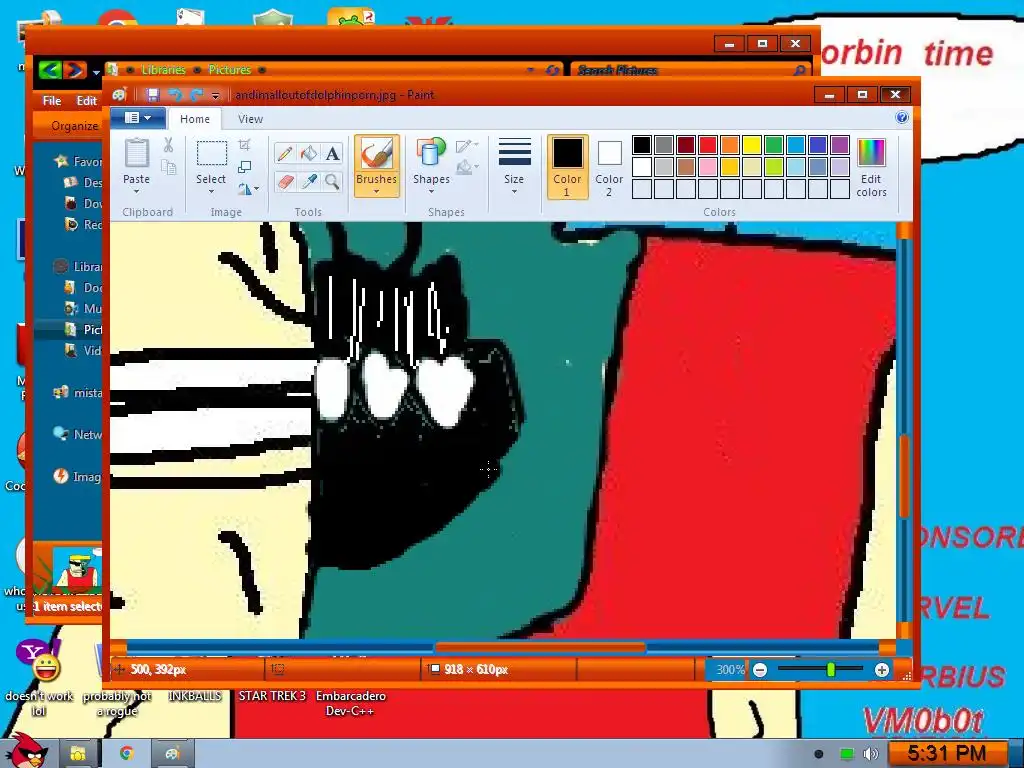The image size is (1024, 768).
Task: Open File menu in Explorer window
Action: tap(52, 101)
